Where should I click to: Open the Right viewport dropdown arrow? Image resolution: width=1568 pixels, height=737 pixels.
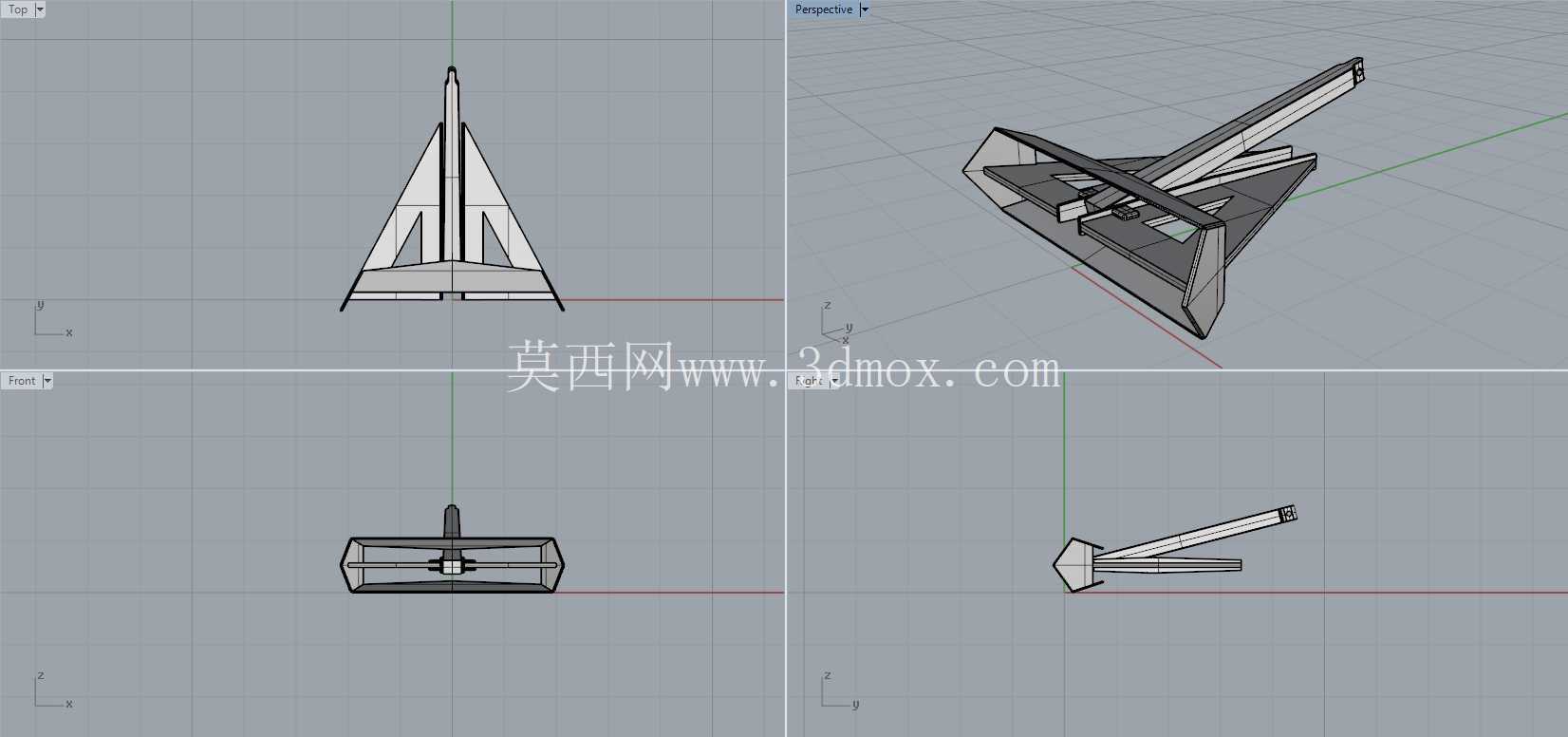835,381
